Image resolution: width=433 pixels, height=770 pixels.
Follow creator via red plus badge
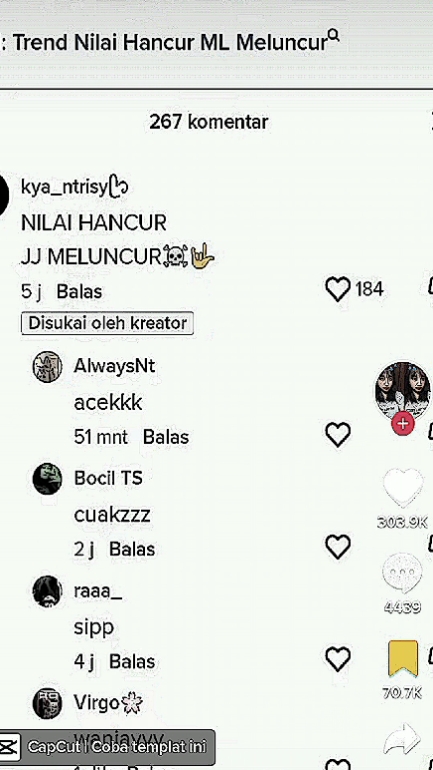pos(403,424)
